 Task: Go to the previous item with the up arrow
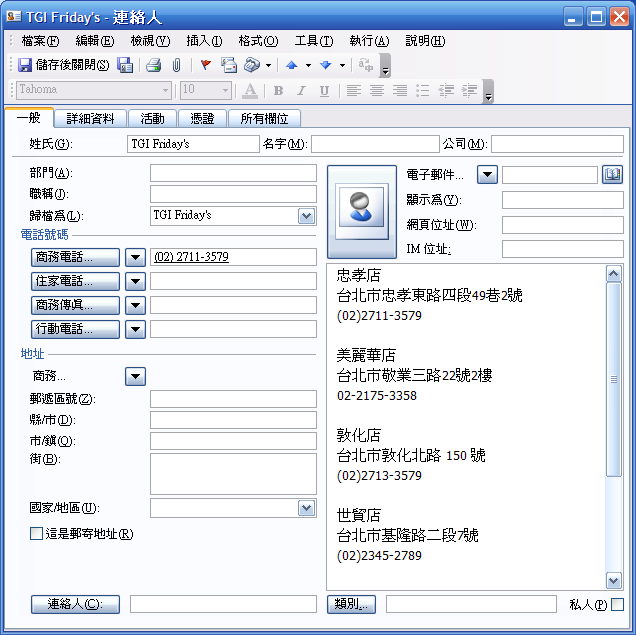[x=292, y=65]
